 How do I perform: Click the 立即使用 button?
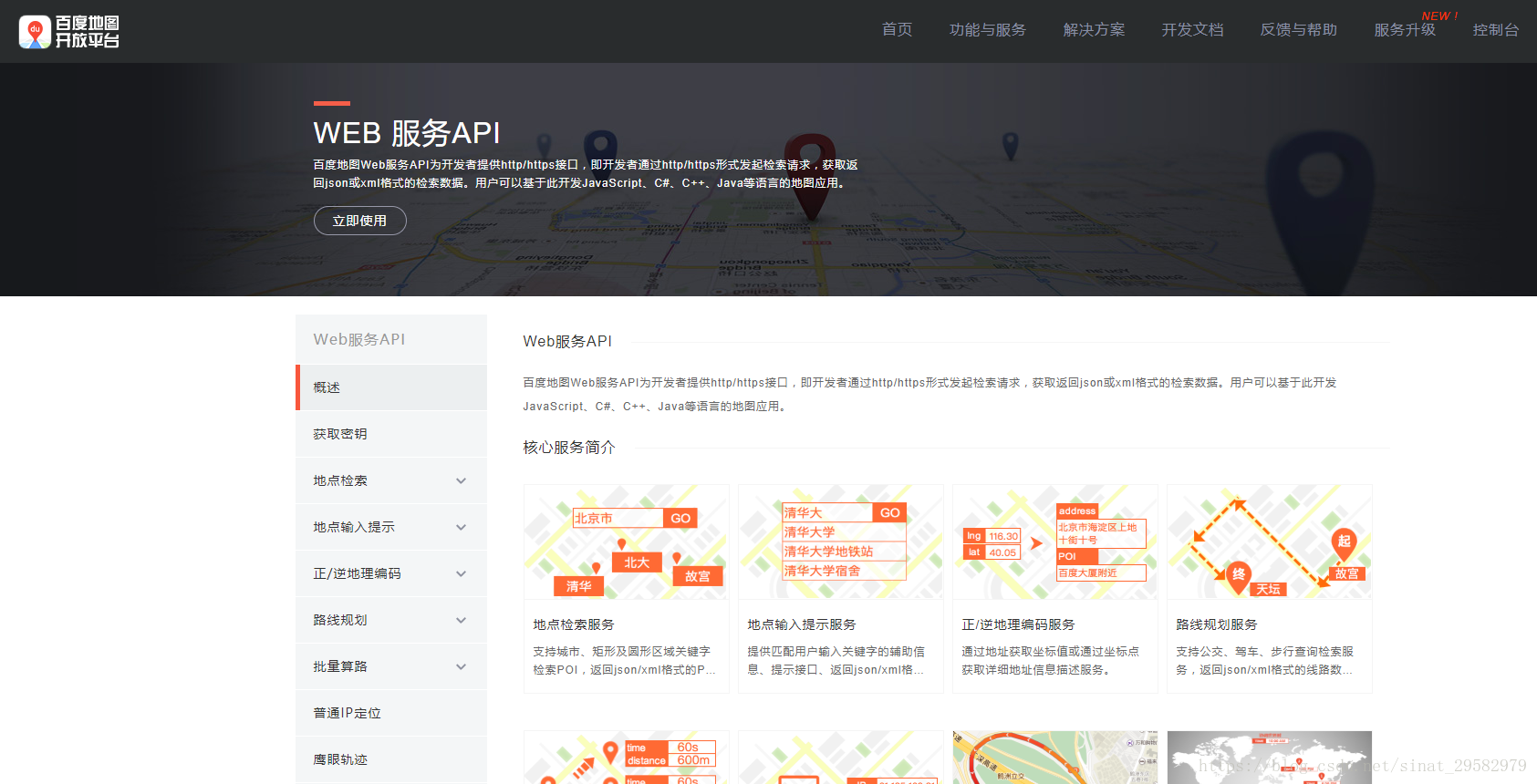359,221
